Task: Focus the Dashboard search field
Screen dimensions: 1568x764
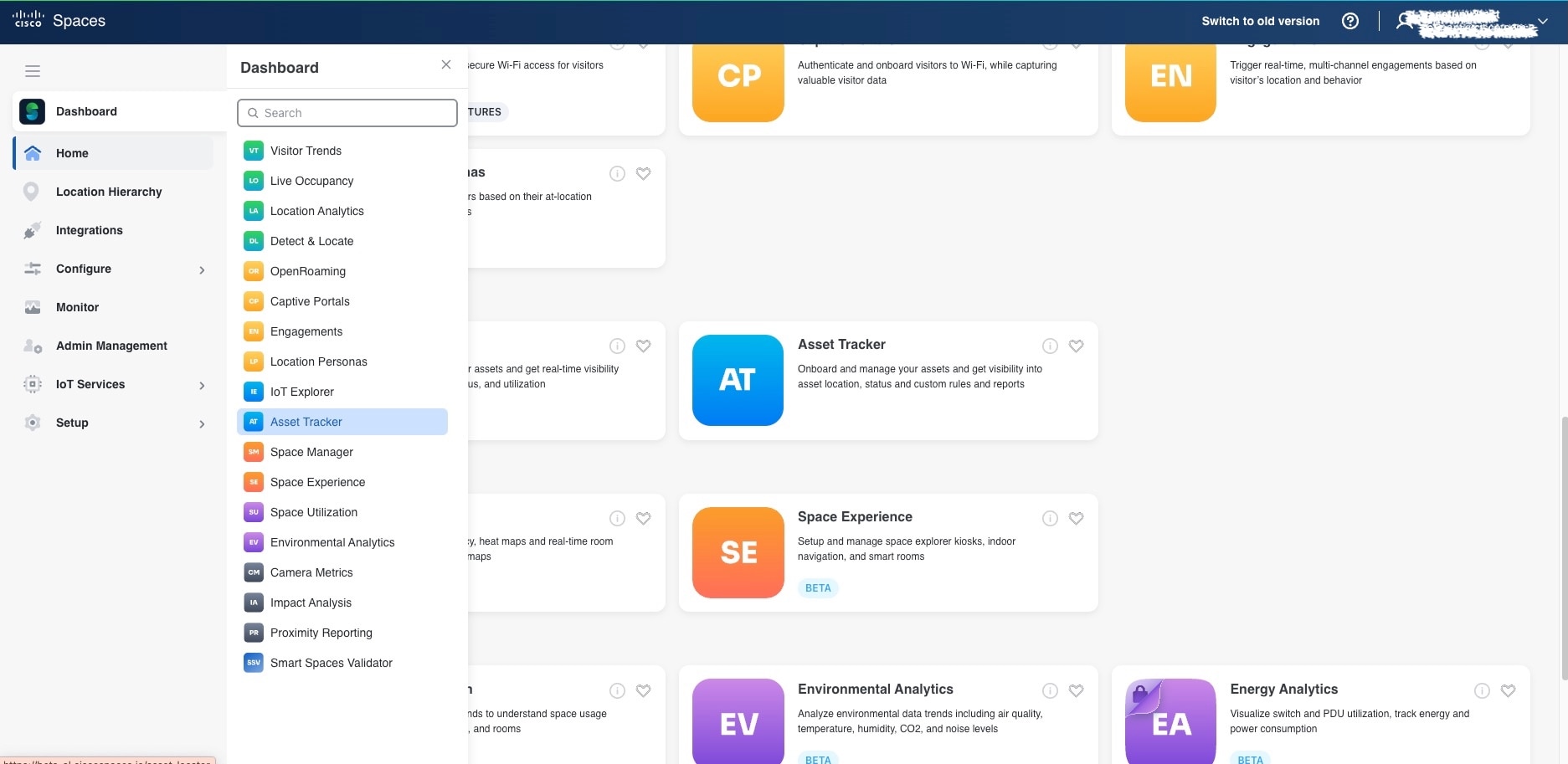Action: [x=347, y=113]
